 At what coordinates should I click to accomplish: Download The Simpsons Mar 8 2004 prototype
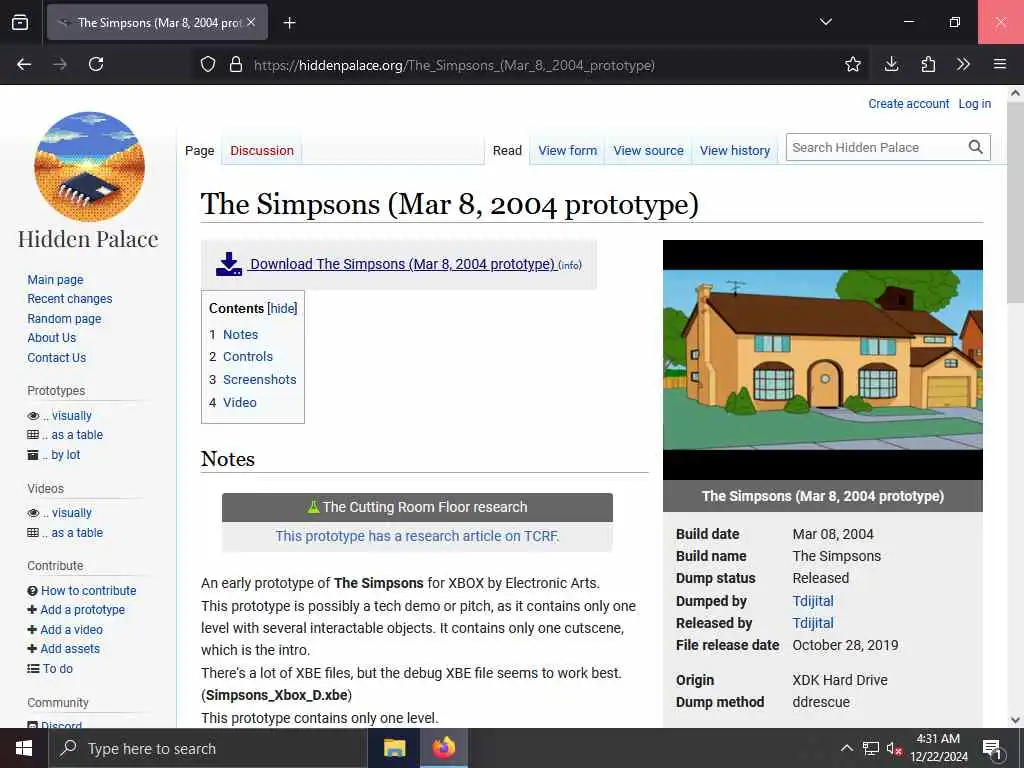pyautogui.click(x=402, y=264)
